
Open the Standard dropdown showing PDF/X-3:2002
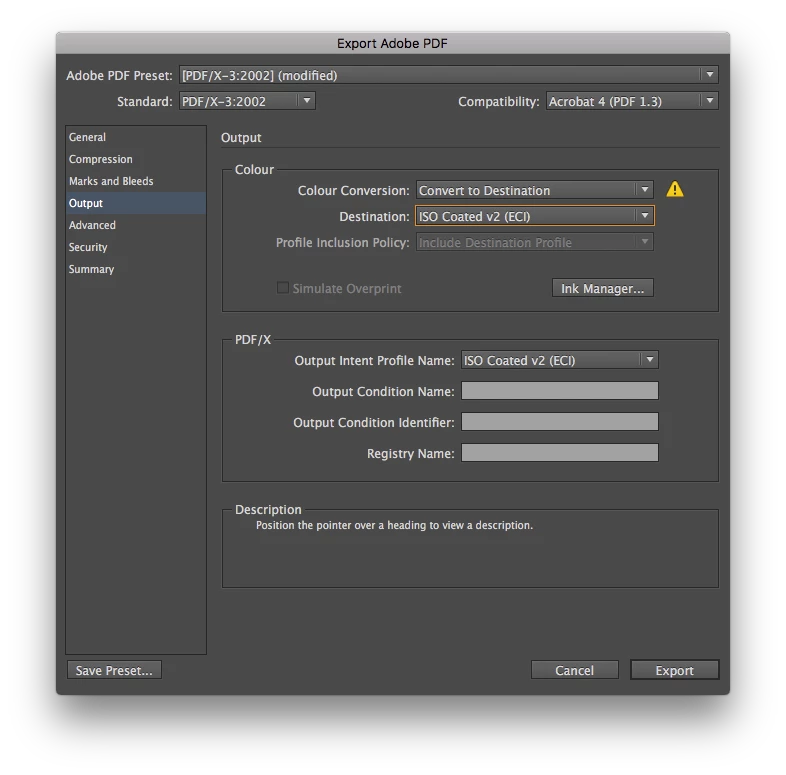coord(247,101)
